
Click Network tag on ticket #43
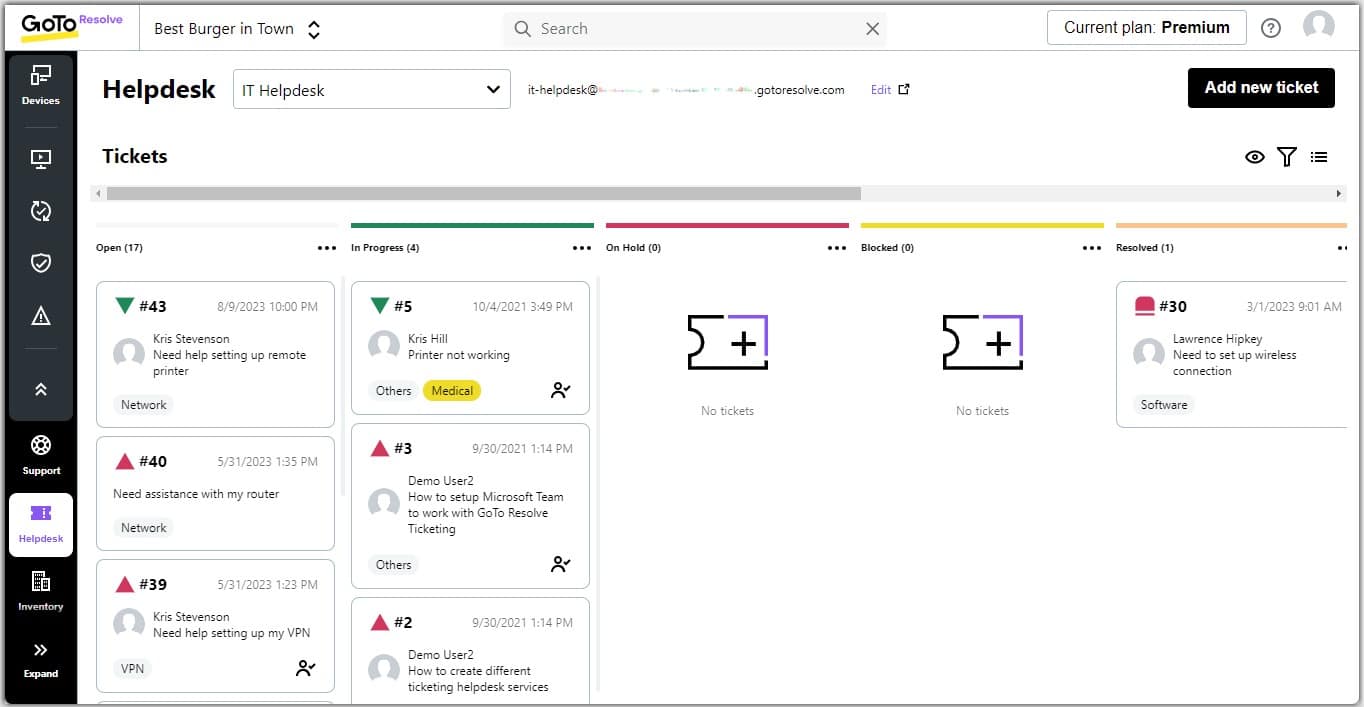pyautogui.click(x=144, y=405)
